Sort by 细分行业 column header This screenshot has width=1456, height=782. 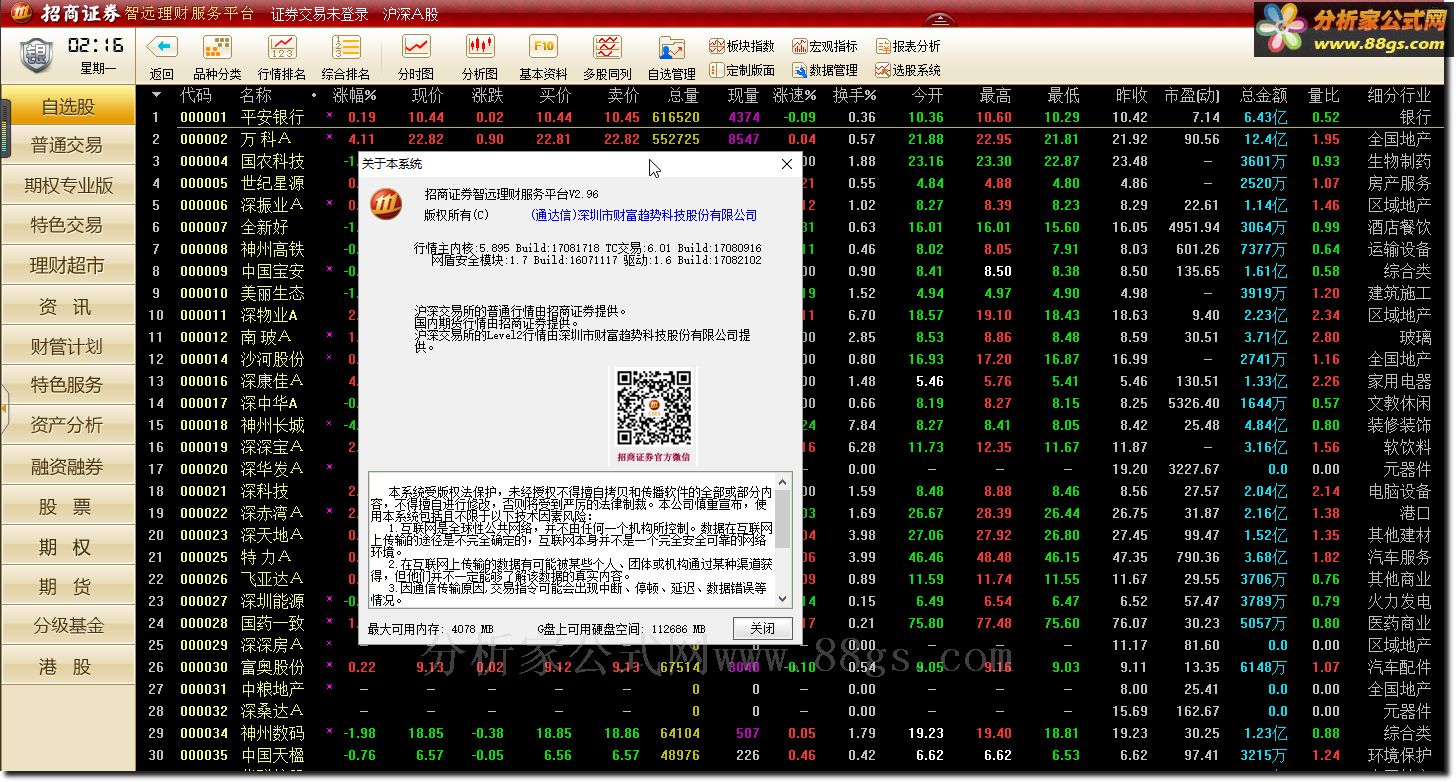[1399, 96]
